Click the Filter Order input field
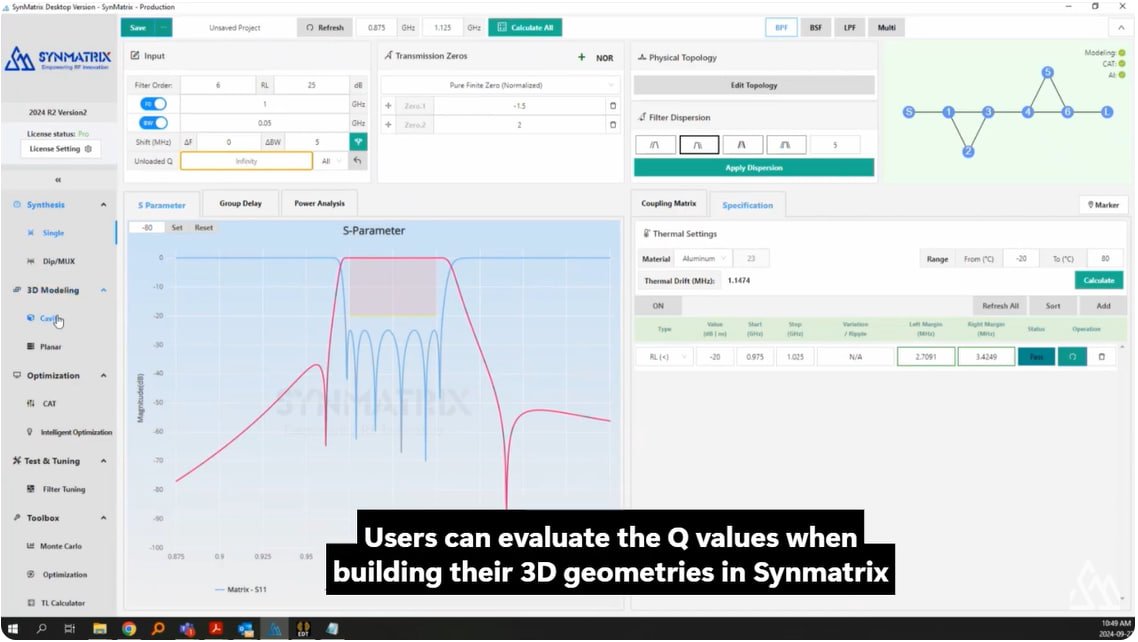Image resolution: width=1138 pixels, height=642 pixels. click(218, 86)
